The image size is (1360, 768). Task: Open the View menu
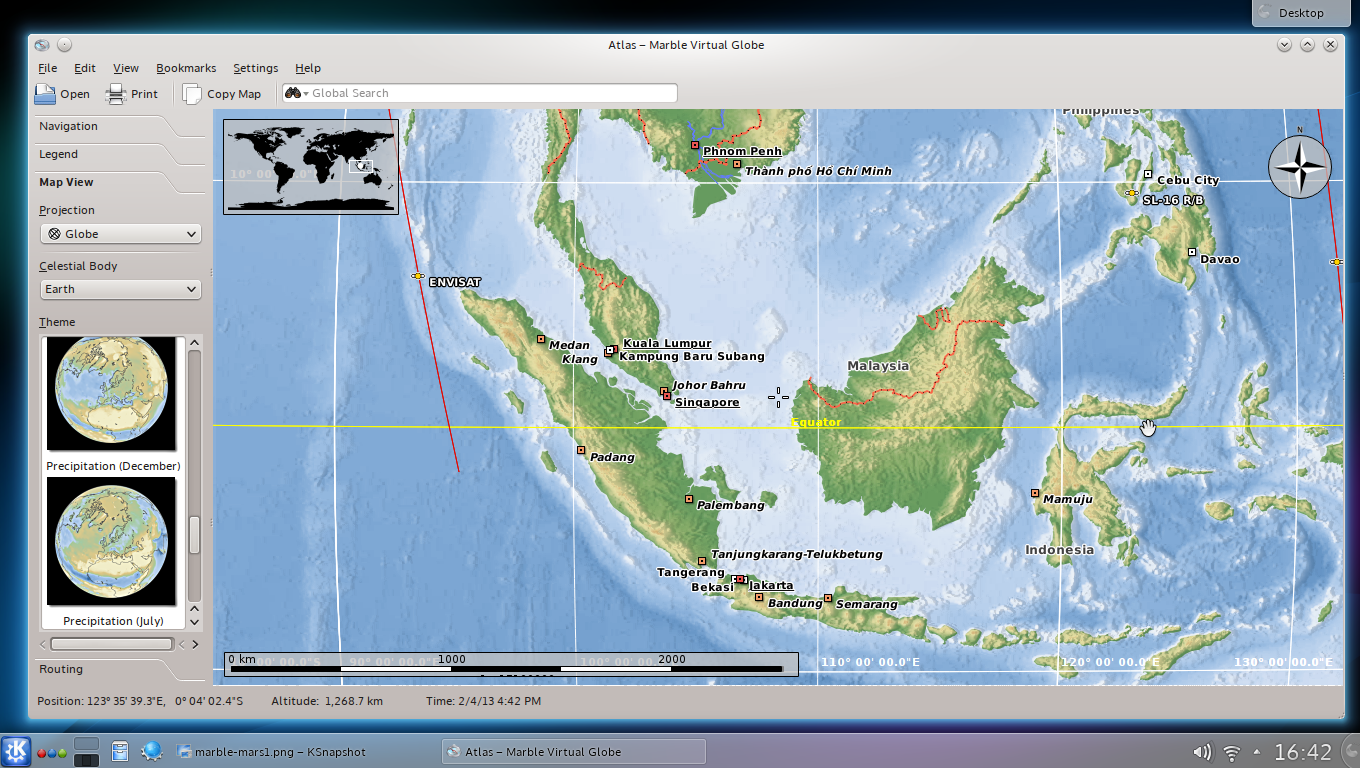click(126, 68)
